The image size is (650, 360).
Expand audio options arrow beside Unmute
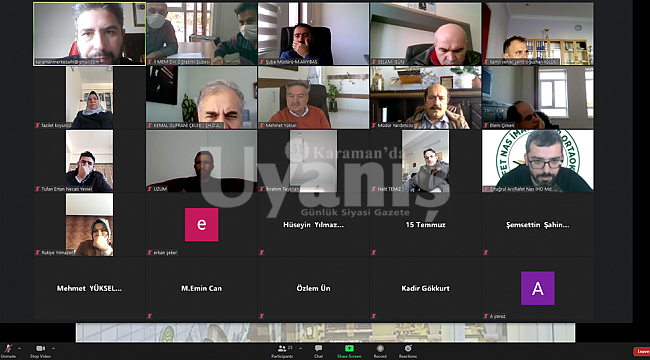(19, 348)
